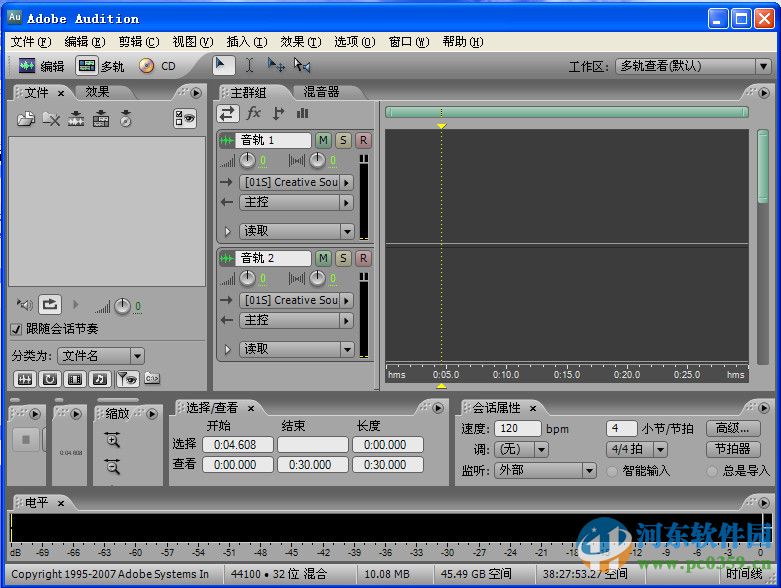This screenshot has height=588, width=781.
Task: Mute Track 2 with M button
Action: tap(323, 258)
